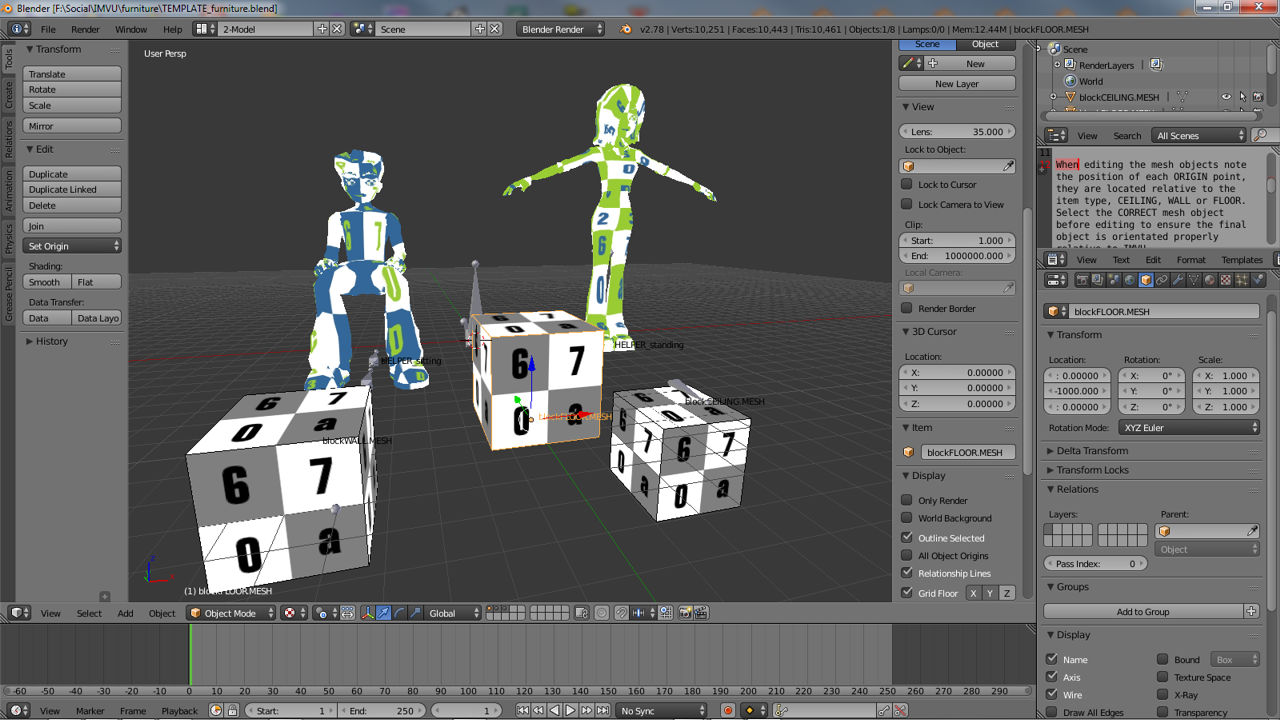Select the Modifiers tab (wrench icon)
The width and height of the screenshot is (1280, 720).
[x=1178, y=283]
